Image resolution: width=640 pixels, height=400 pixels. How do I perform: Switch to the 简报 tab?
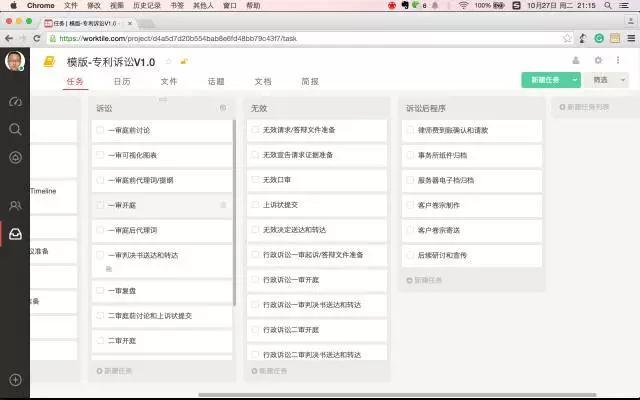point(310,81)
